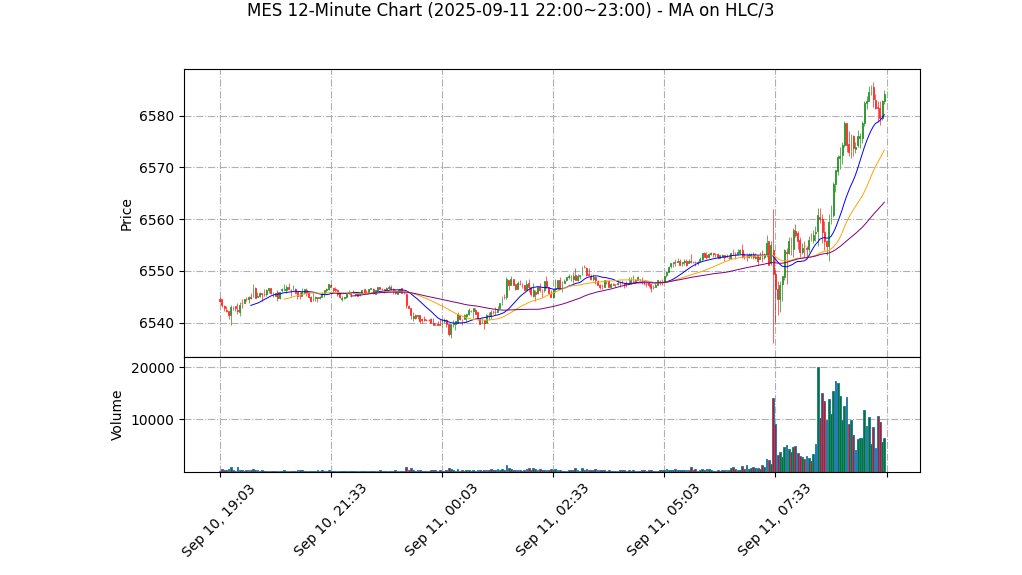Click the 'Price' y-axis label
Image resolution: width=1022 pixels, height=575 pixels.
point(126,215)
